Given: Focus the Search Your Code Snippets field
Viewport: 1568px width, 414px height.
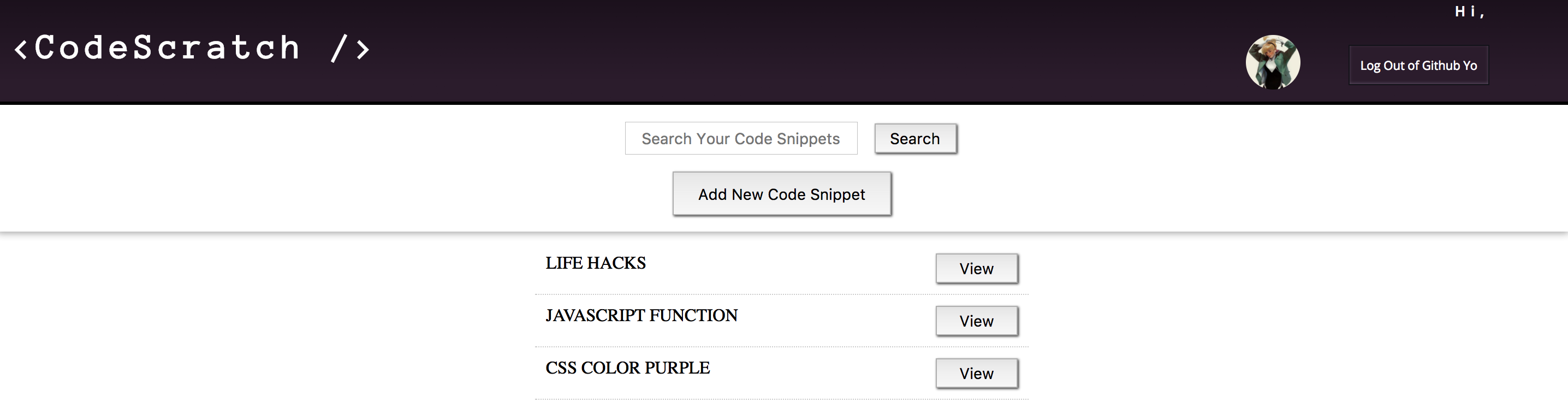Looking at the screenshot, I should click(x=740, y=138).
